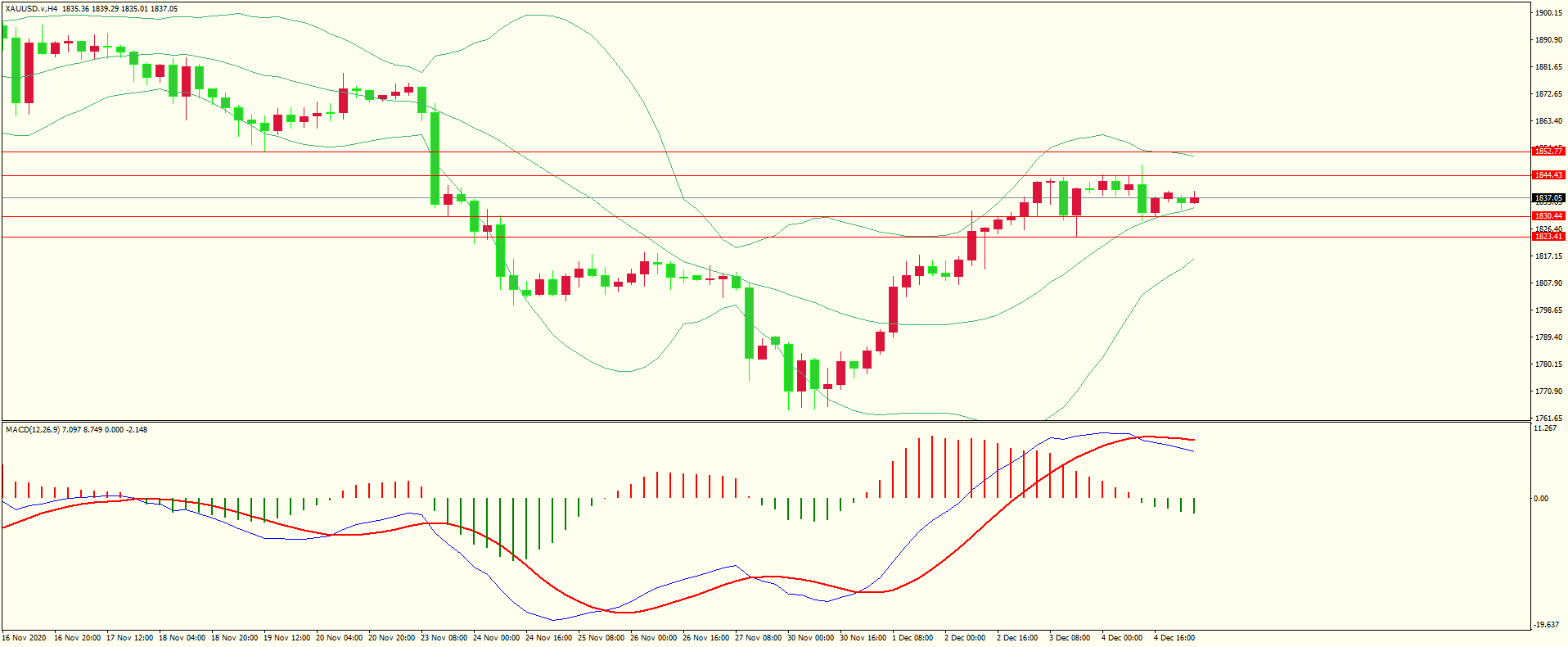
Task: Select the MACD(12,26,9) indicator label
Action: pyautogui.click(x=31, y=430)
